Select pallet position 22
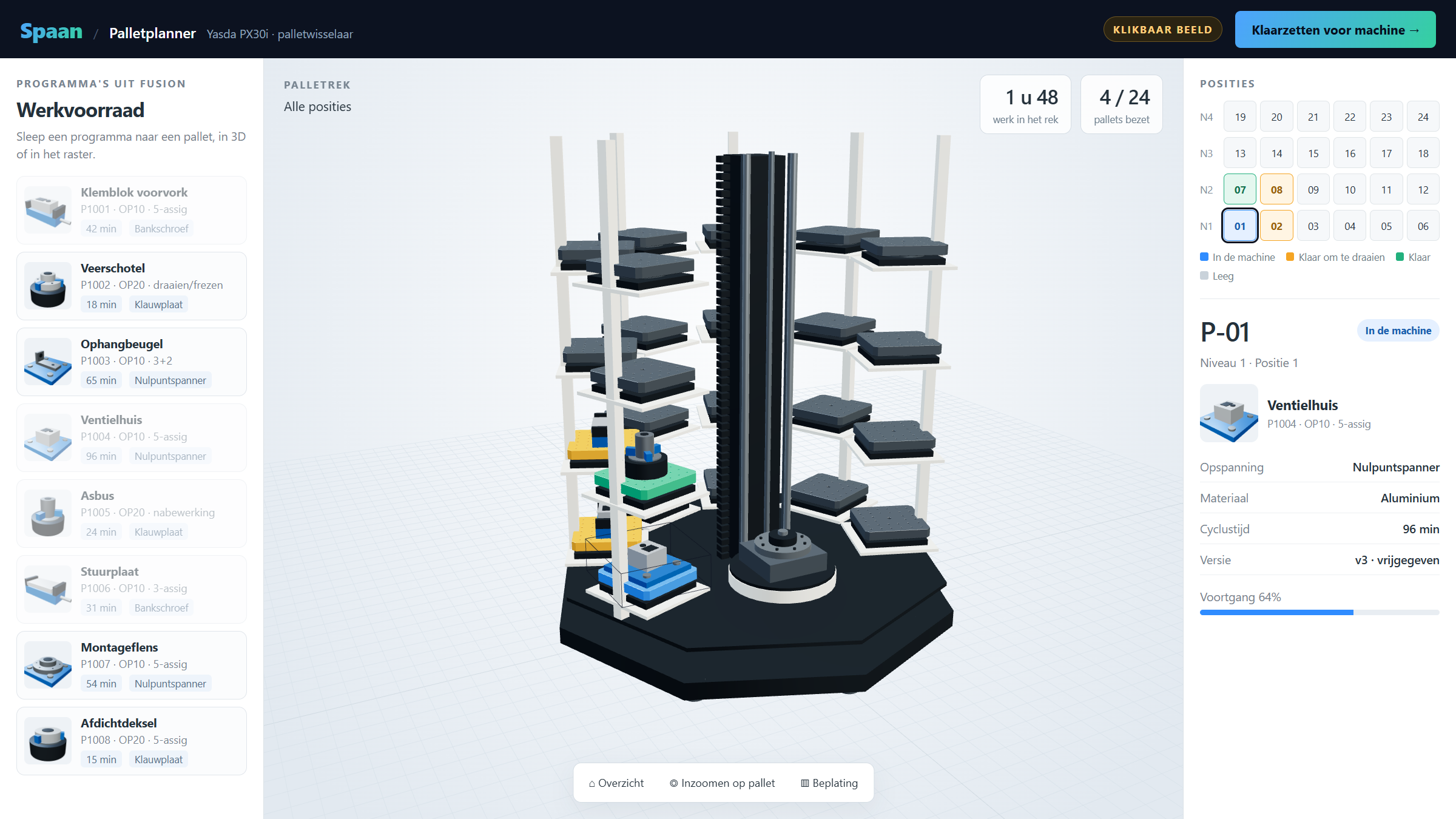This screenshot has height=819, width=1456. pos(1350,116)
